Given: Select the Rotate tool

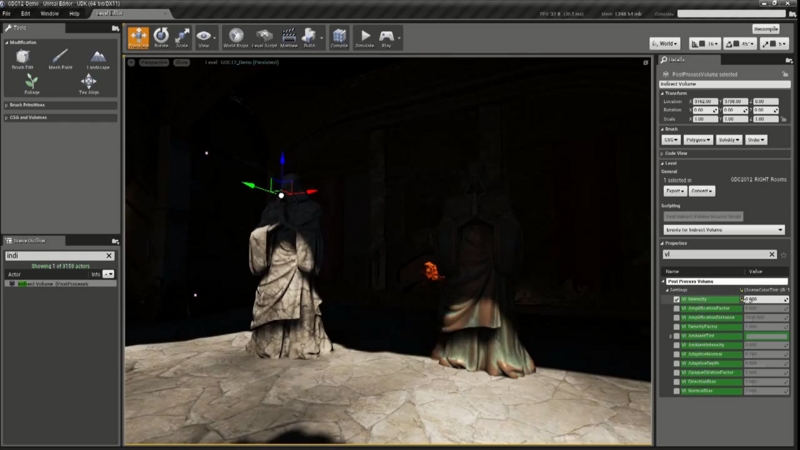Looking at the screenshot, I should [161, 38].
